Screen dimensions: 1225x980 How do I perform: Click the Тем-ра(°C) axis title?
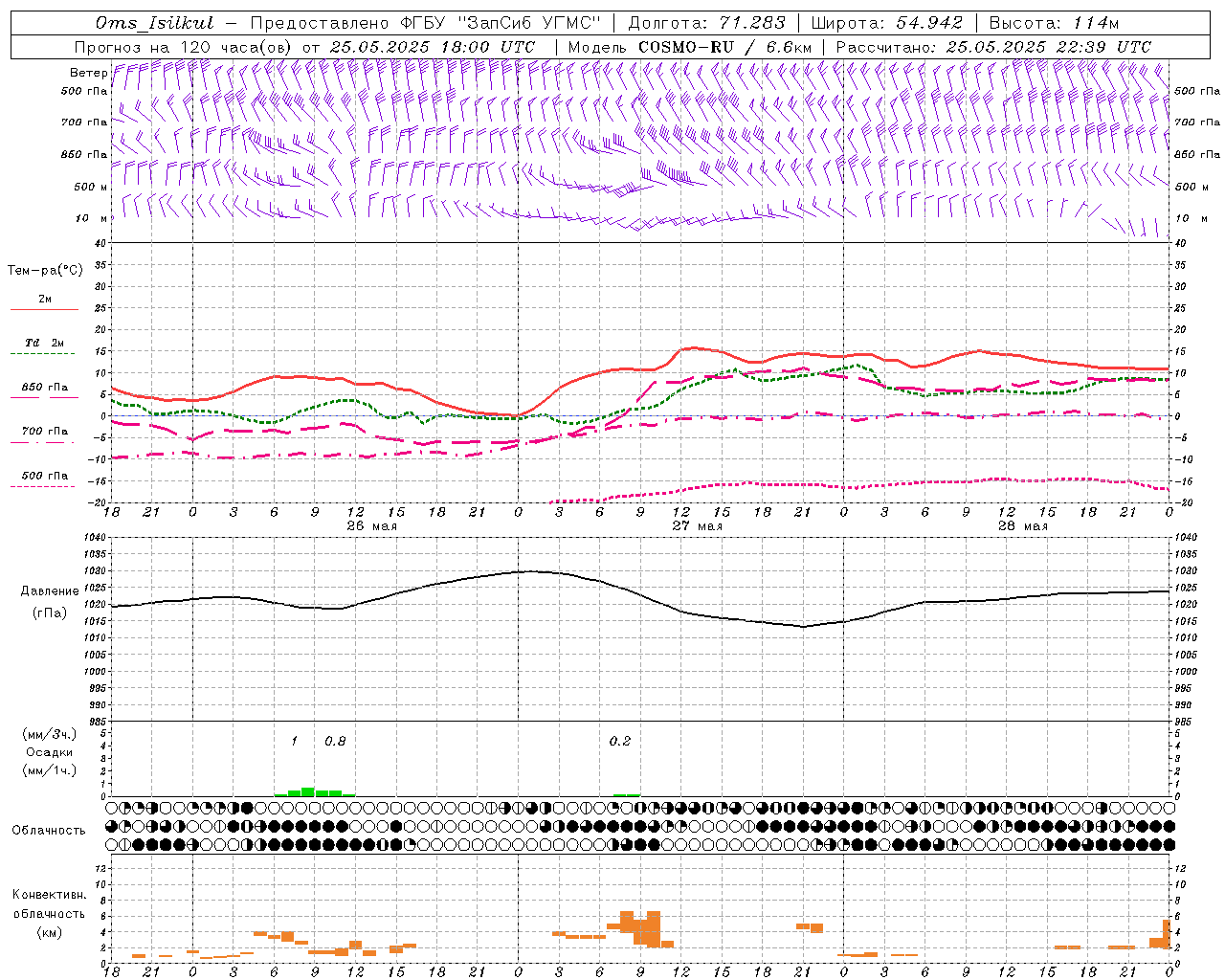(x=45, y=270)
